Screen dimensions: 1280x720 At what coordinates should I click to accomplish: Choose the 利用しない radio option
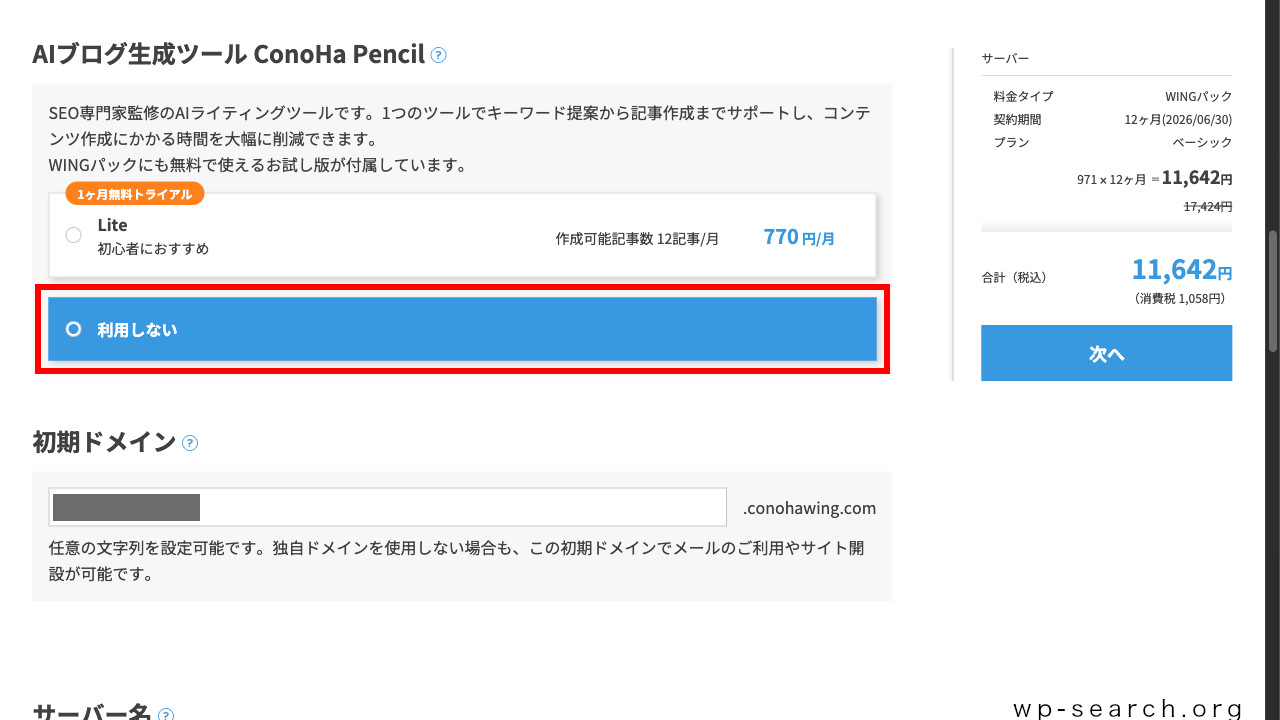[73, 329]
